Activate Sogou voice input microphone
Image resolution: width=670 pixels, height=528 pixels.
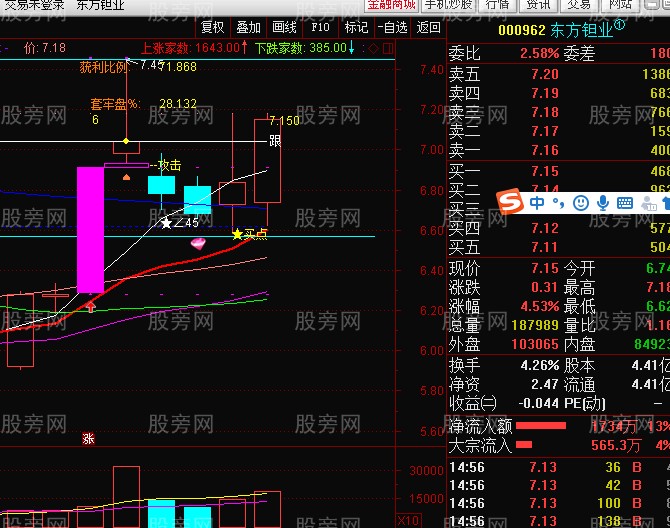pos(603,202)
